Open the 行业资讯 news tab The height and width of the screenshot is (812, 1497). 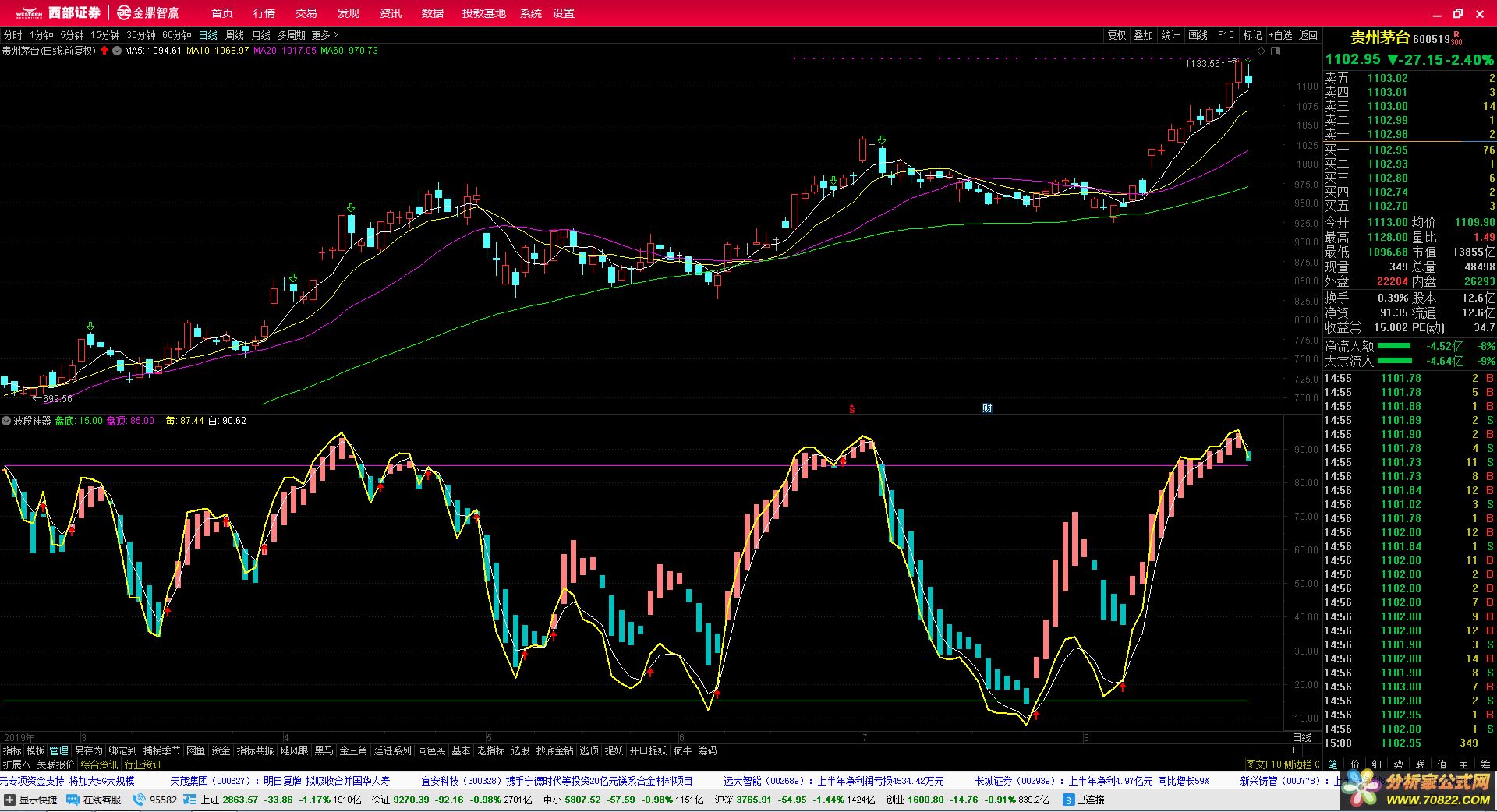point(143,764)
